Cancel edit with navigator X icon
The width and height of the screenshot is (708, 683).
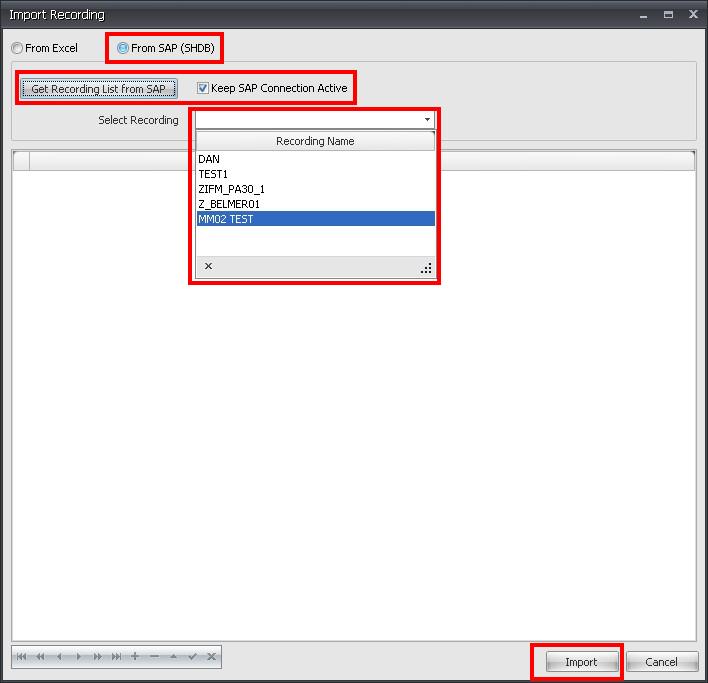[211, 657]
